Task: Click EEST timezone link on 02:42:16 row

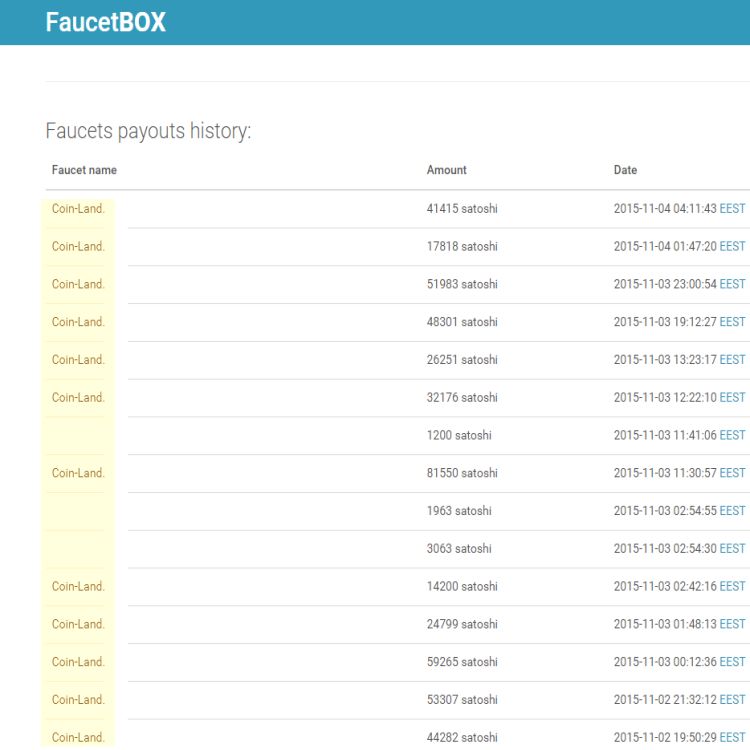Action: coord(732,586)
